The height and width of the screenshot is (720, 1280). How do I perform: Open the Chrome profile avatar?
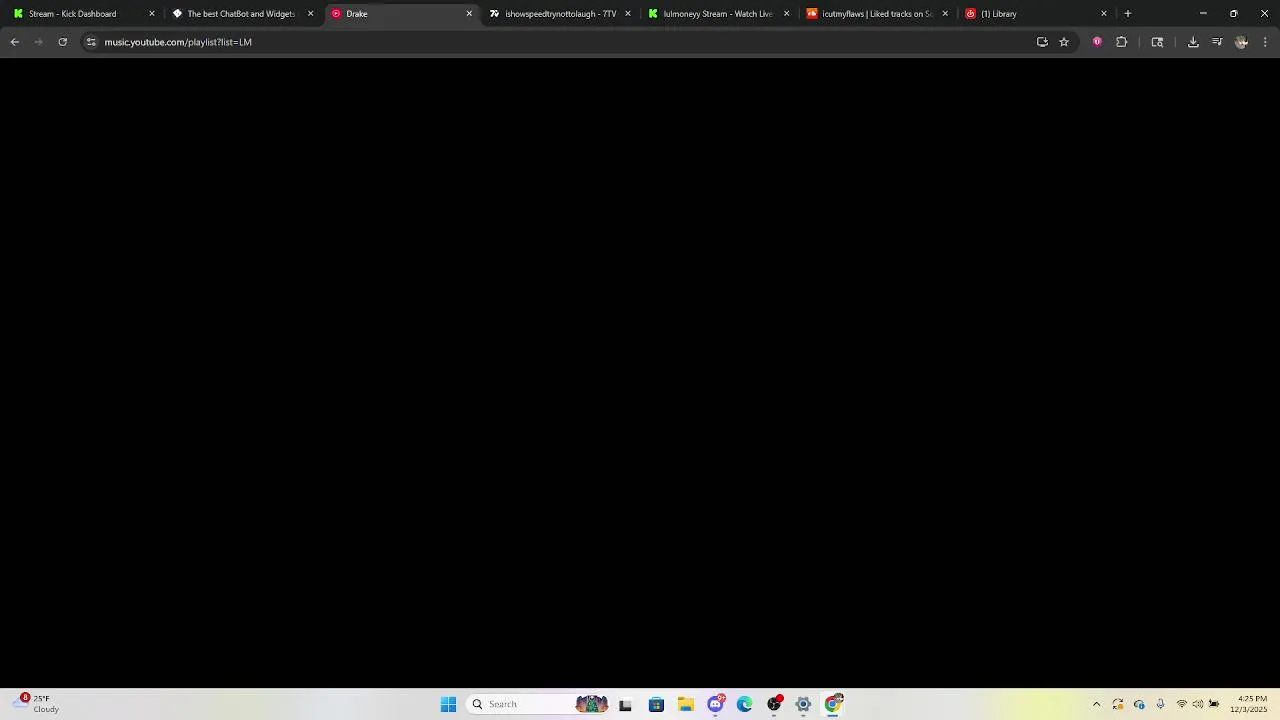pyautogui.click(x=1241, y=42)
